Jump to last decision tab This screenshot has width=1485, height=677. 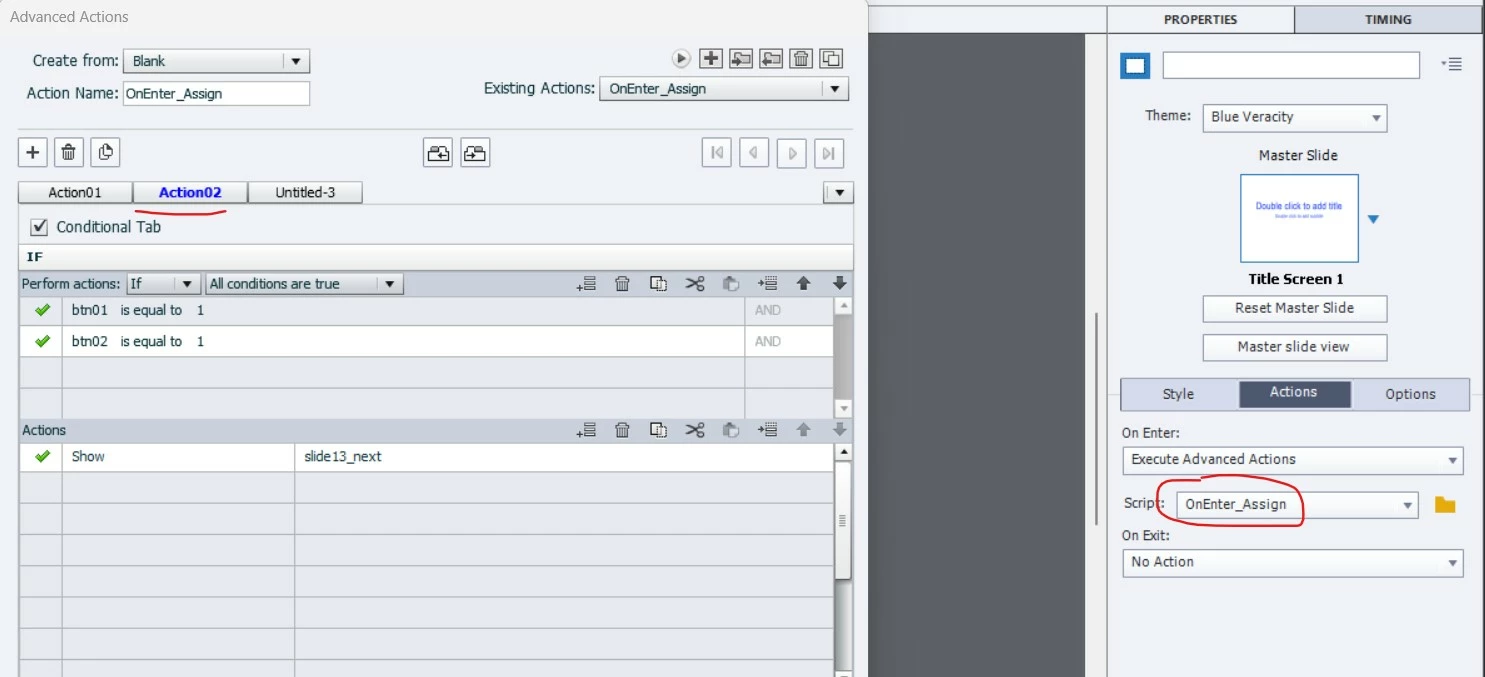(x=829, y=153)
